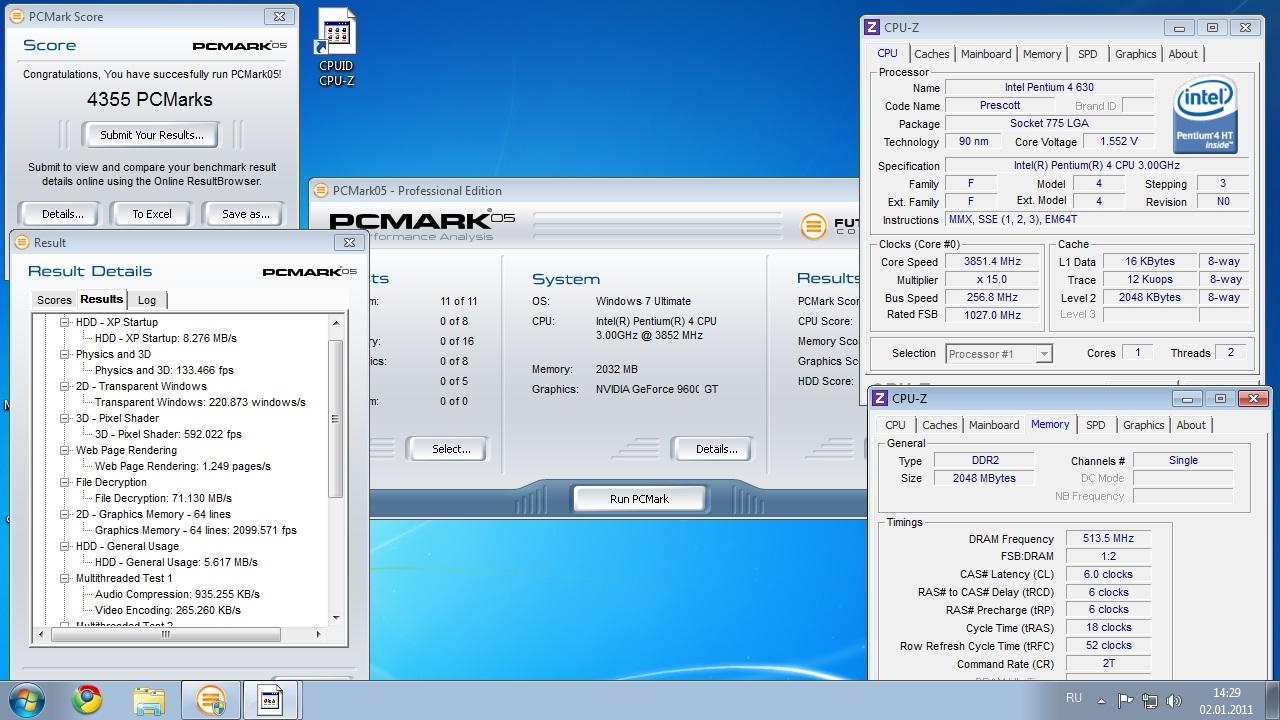The width and height of the screenshot is (1280, 720).
Task: Select Video Encoding: 265.260 KB/s row
Action: point(168,610)
